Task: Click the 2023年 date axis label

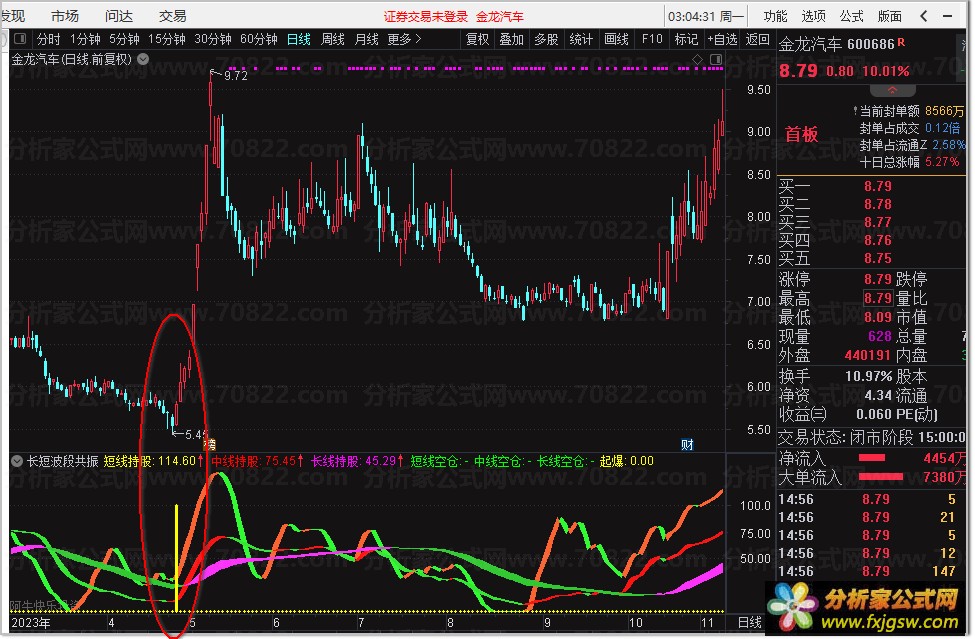Action: (31, 622)
